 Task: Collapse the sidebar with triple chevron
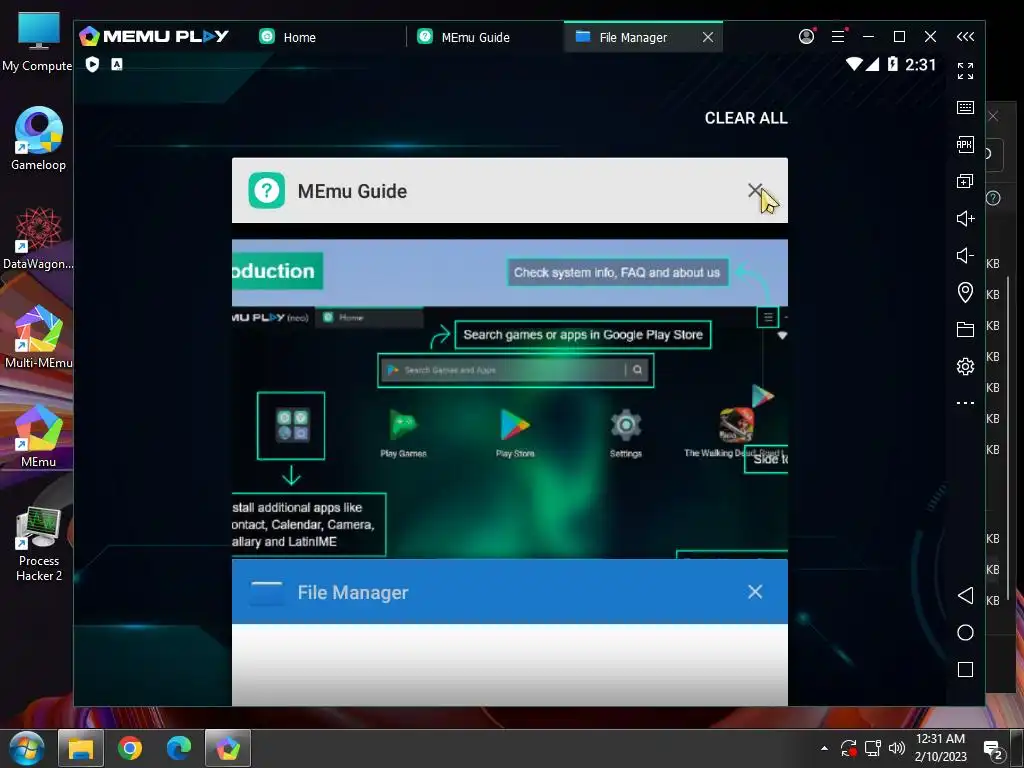[965, 37]
